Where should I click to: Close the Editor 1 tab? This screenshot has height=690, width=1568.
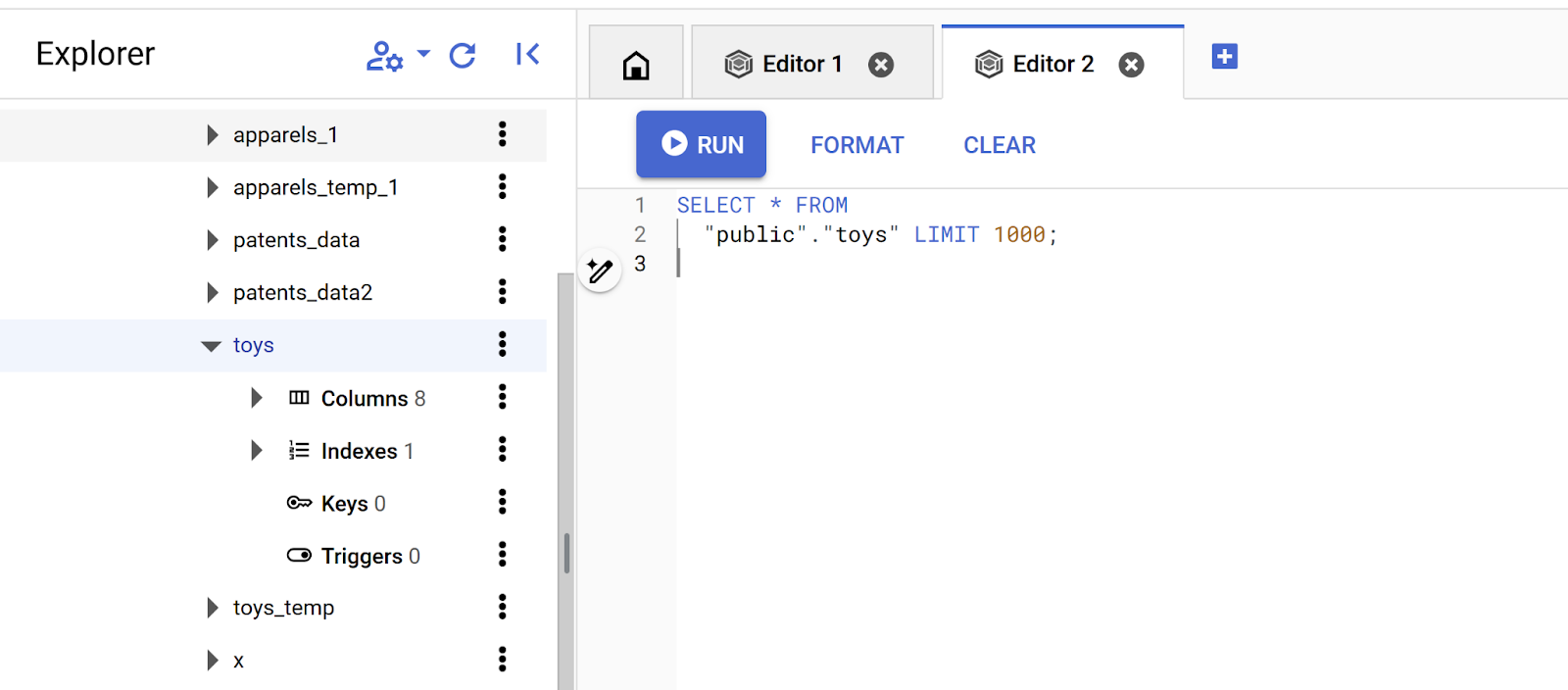(x=881, y=65)
